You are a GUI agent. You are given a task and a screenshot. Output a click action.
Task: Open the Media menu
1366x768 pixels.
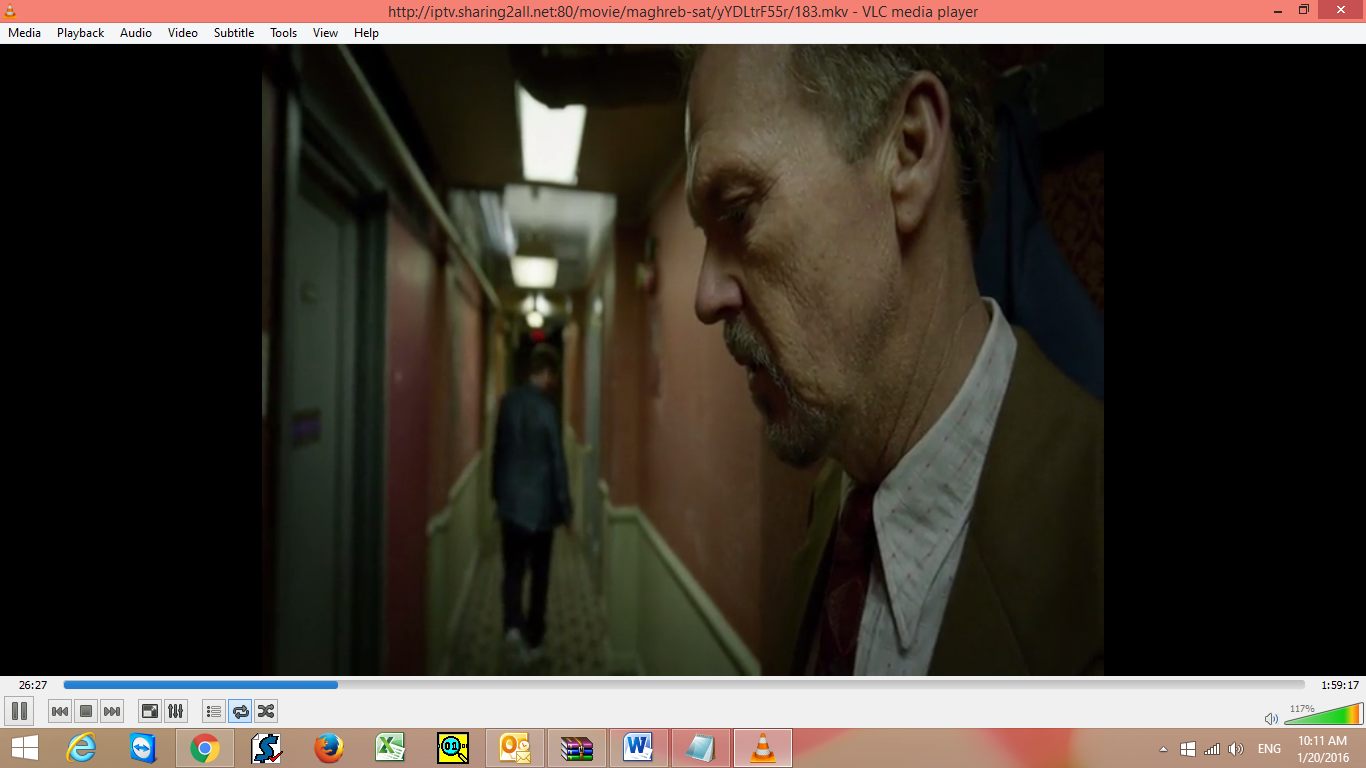[24, 33]
